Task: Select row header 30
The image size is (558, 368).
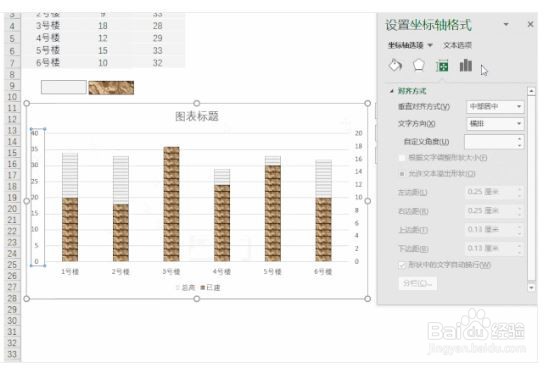Action: (12, 321)
